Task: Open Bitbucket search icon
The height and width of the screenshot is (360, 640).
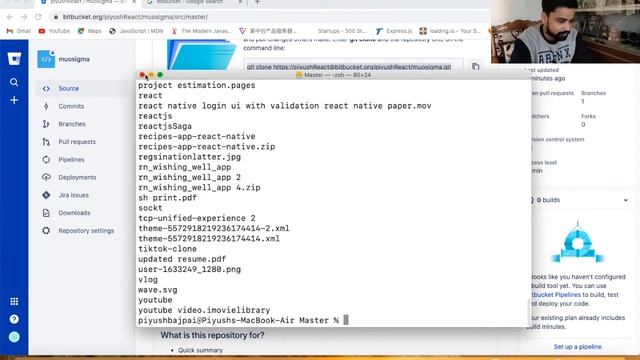Action: tap(14, 82)
